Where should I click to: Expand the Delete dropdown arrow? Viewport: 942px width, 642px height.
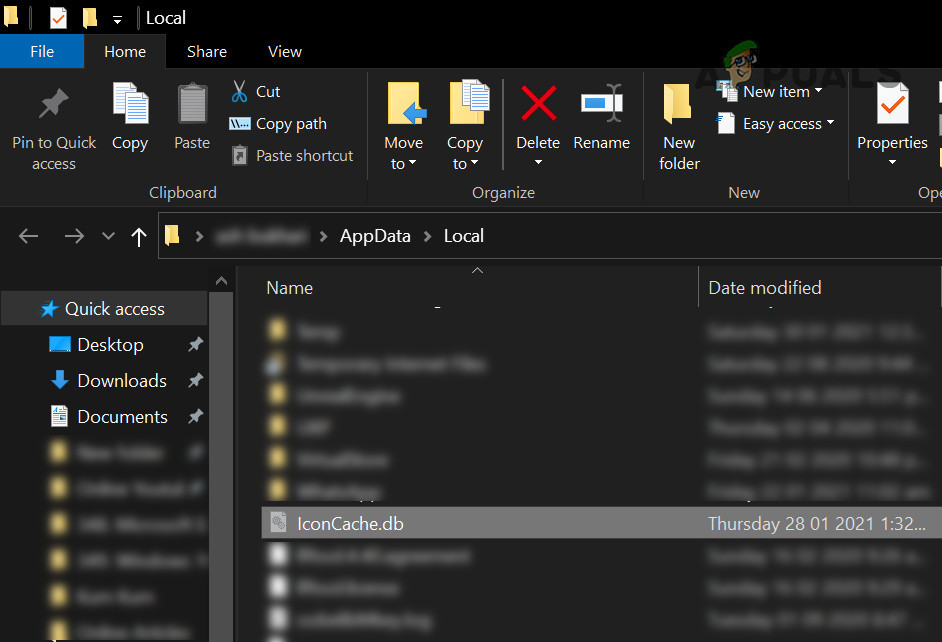pyautogui.click(x=538, y=162)
